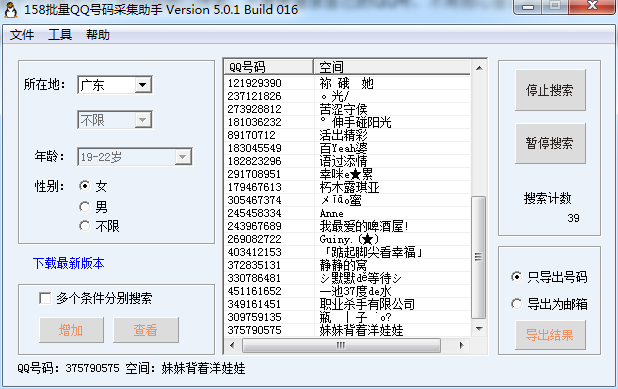This screenshot has width=618, height=389.
Task: Click the 搜索计数 value 39
Action: pos(573,218)
